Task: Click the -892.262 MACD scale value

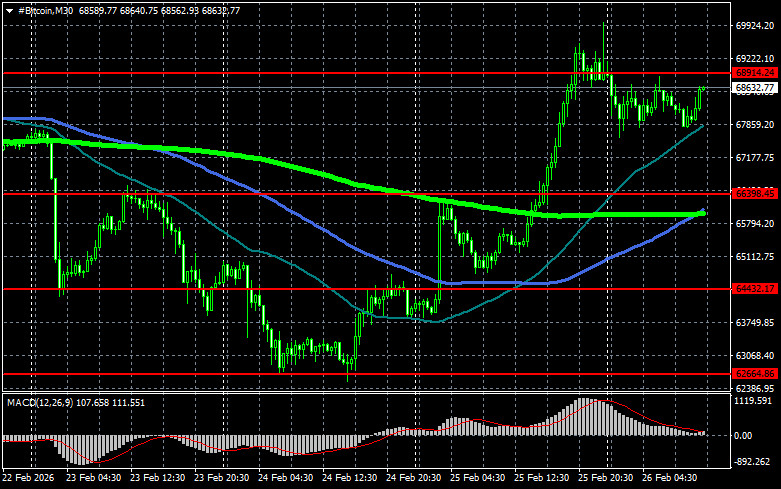Action: [x=753, y=462]
